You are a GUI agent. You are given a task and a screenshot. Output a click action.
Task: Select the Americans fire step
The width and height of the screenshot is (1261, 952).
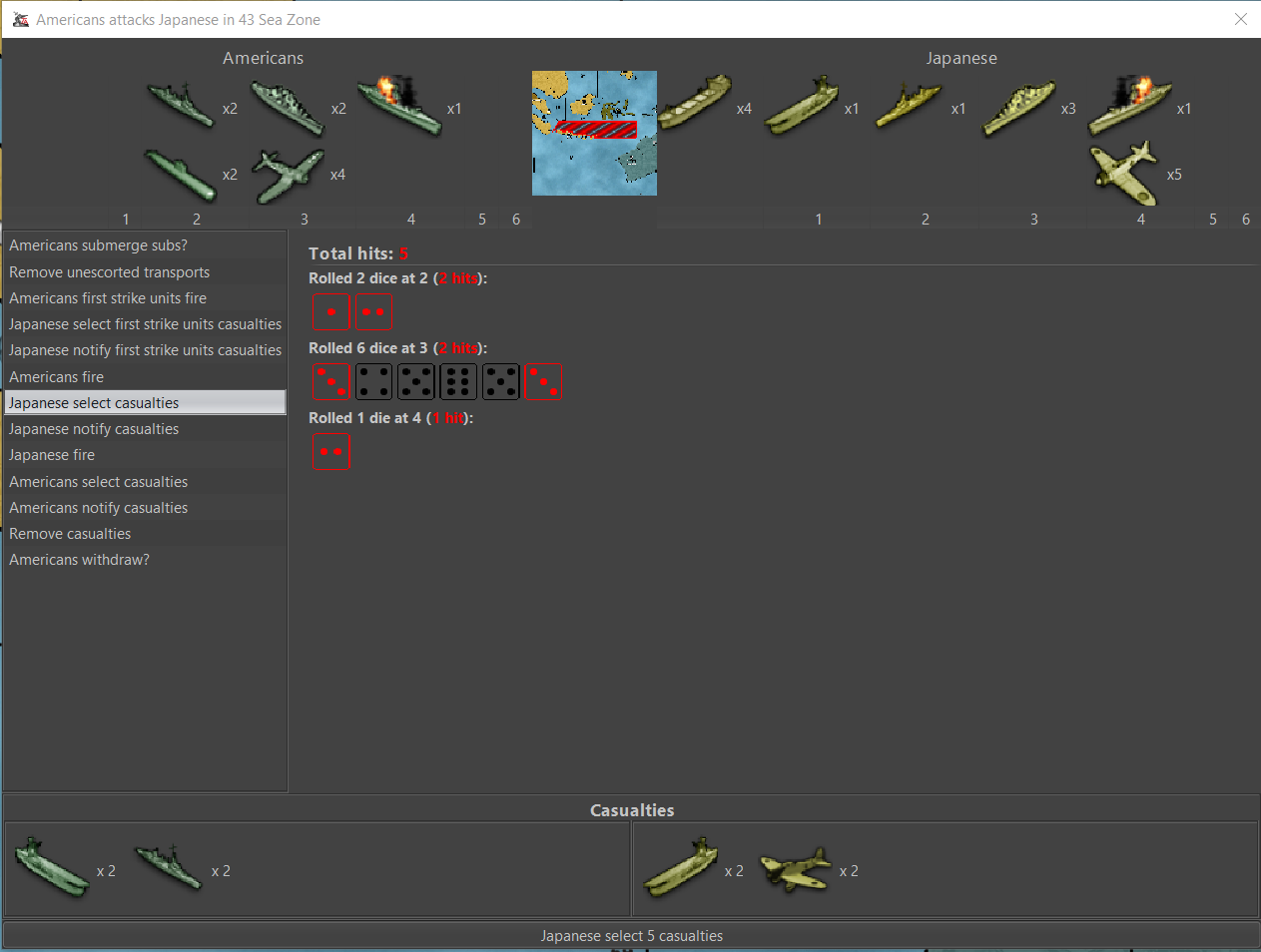tap(145, 376)
